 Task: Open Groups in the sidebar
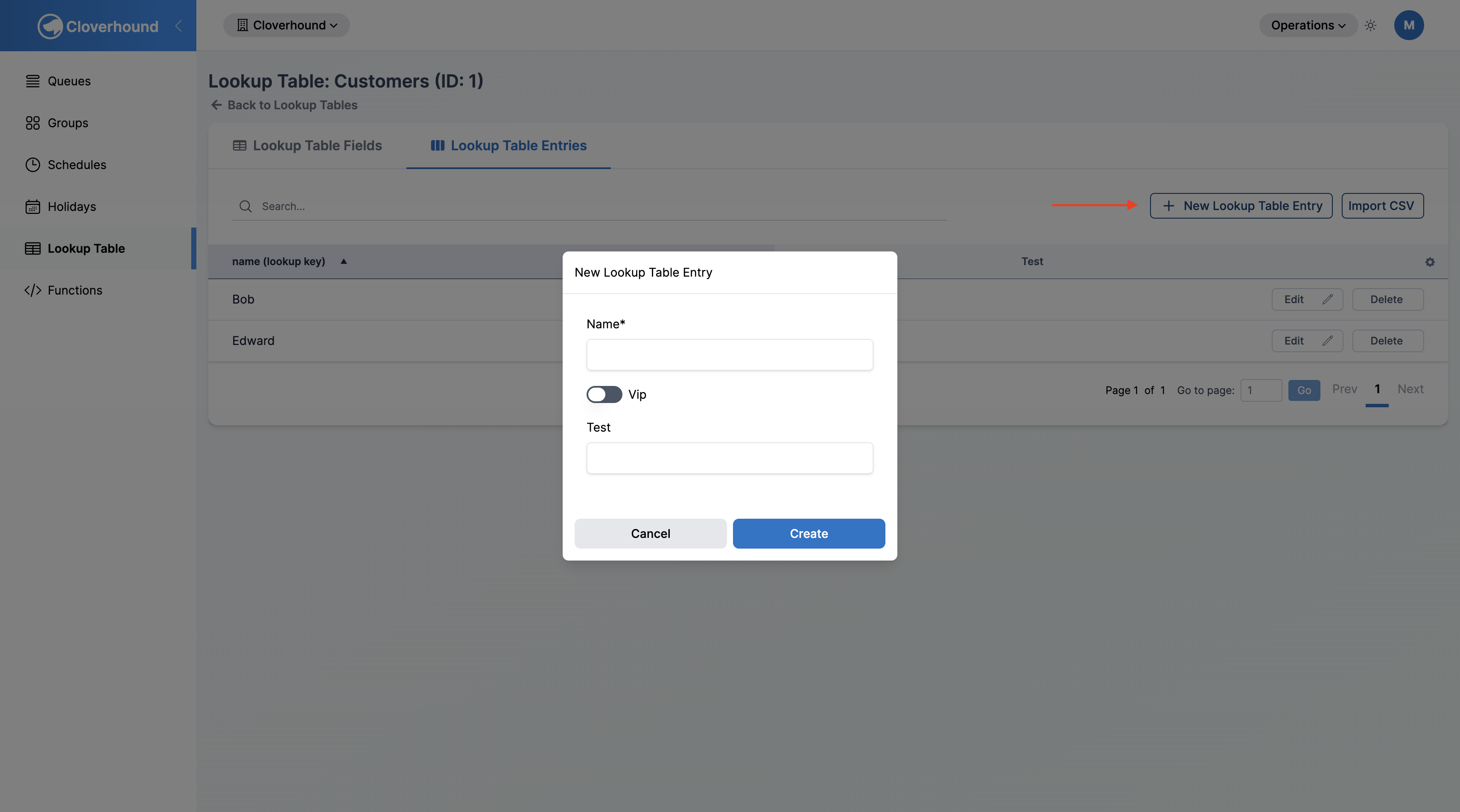click(97, 123)
